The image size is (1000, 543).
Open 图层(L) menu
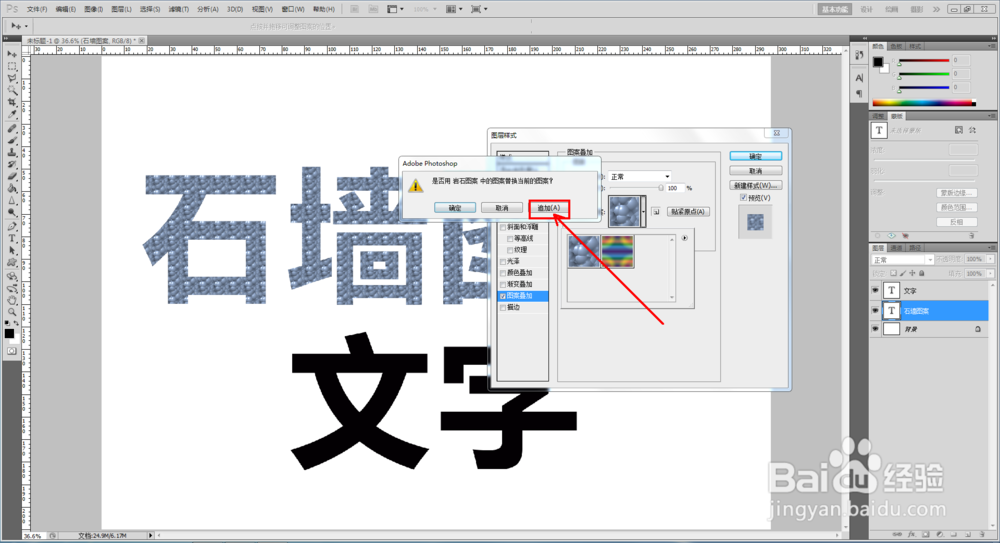(x=121, y=9)
